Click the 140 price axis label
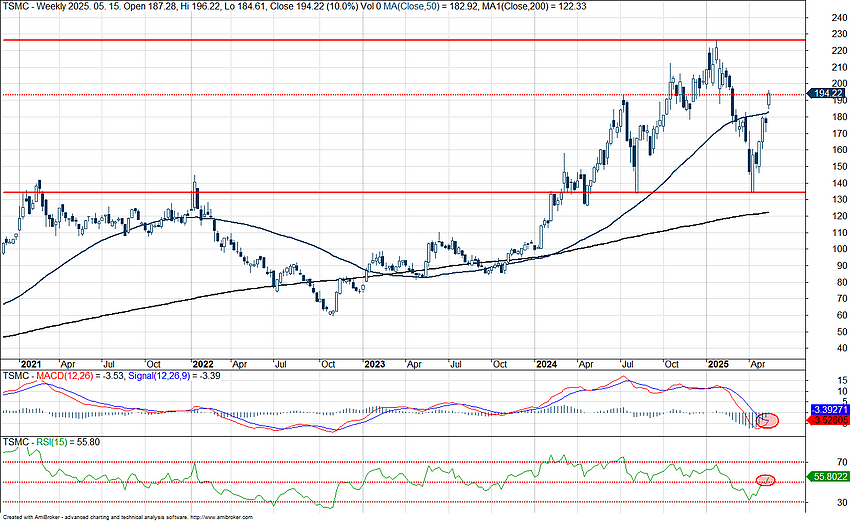Screen dimensions: 850x521 [840, 183]
